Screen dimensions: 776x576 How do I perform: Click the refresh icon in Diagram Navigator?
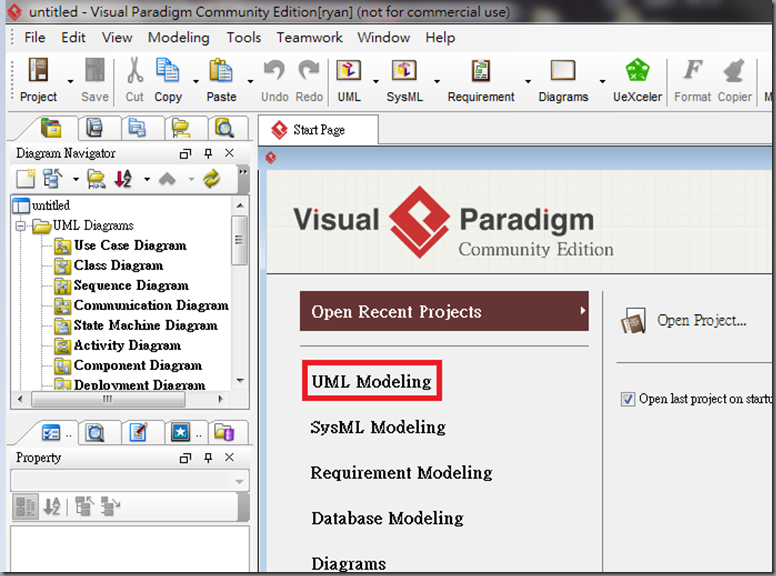coord(212,179)
